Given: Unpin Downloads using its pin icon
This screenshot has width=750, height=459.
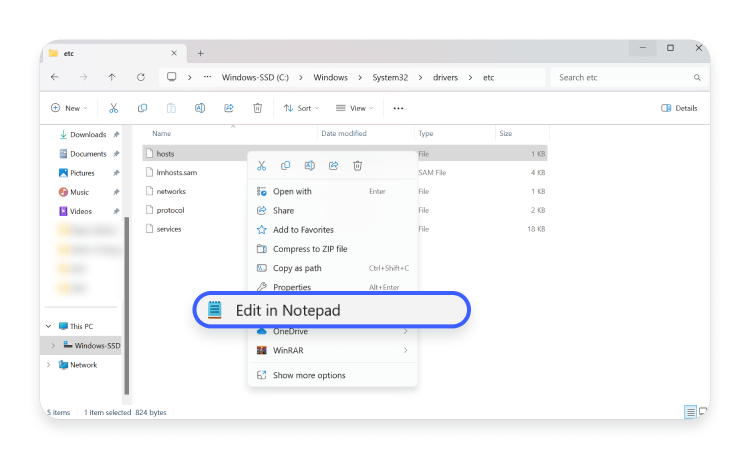Looking at the screenshot, I should (116, 135).
